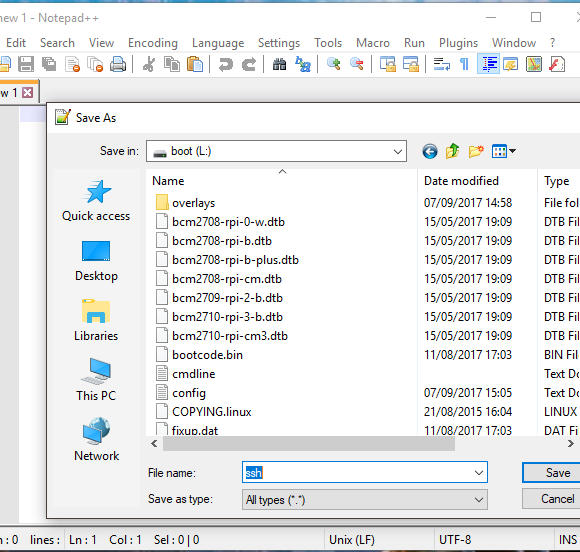Toggle Show All Characters pilcrow icon
Viewport: 580px width, 552px height.
(x=464, y=64)
